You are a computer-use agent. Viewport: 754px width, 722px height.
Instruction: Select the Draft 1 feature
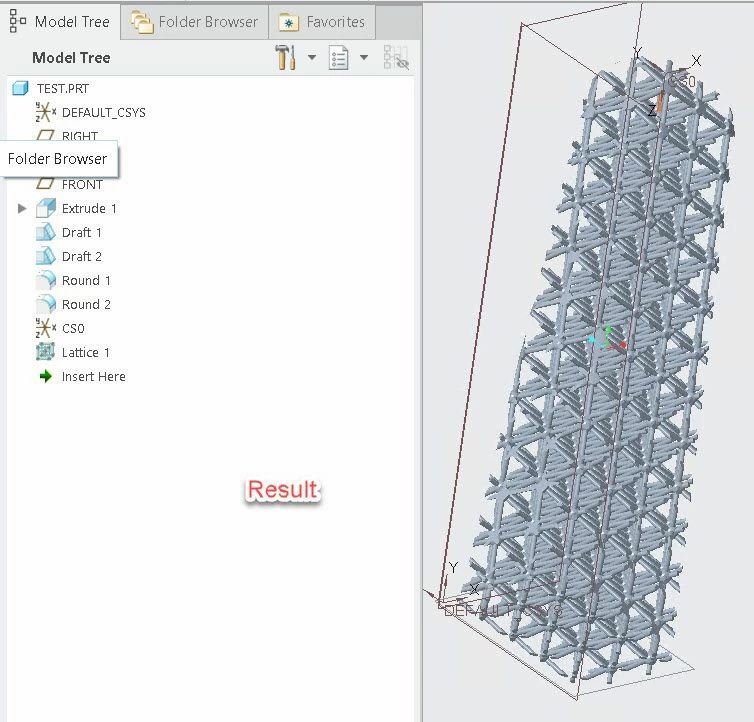81,232
